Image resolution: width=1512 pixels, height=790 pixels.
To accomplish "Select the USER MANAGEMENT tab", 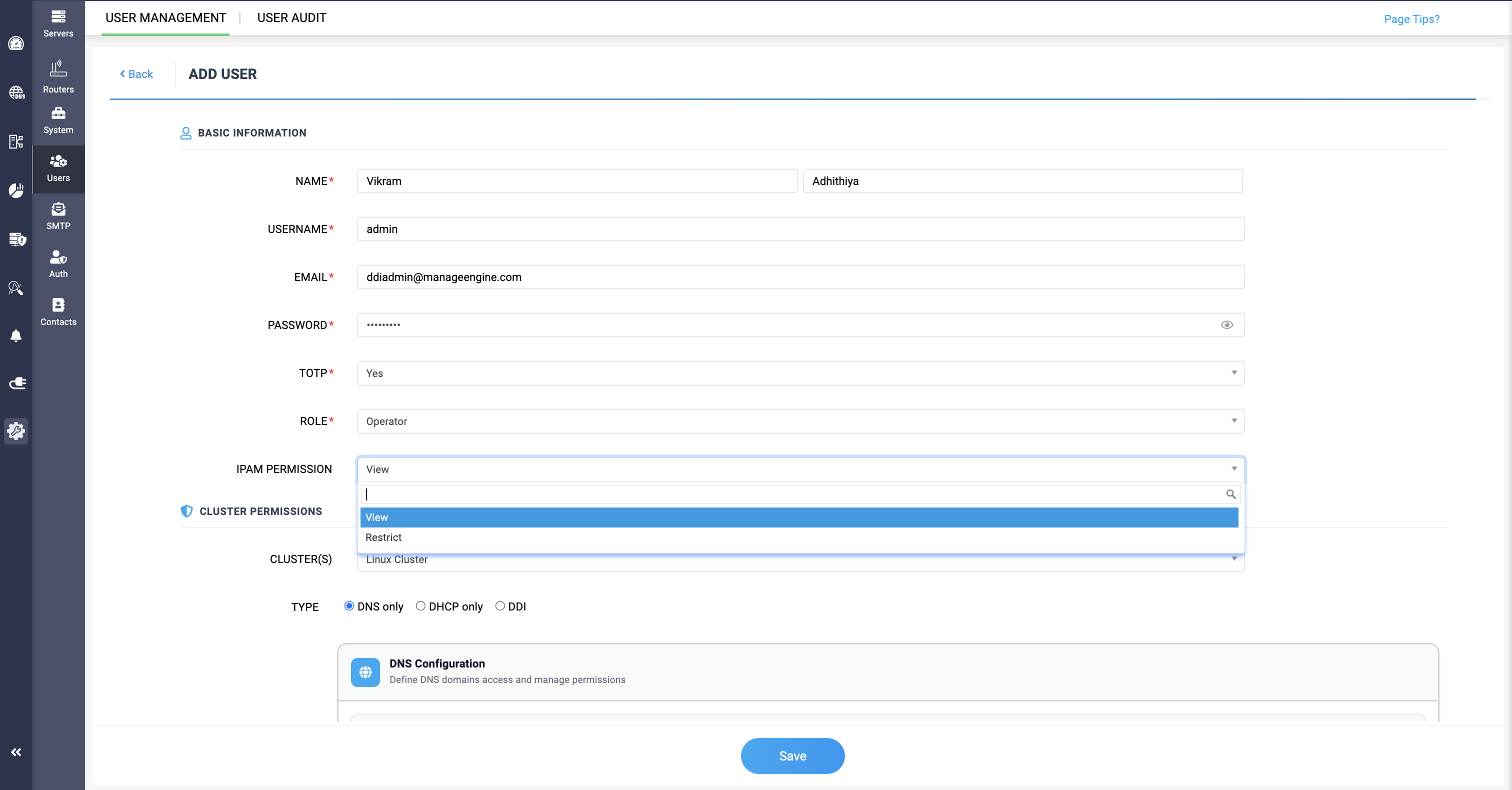I will coord(165,17).
